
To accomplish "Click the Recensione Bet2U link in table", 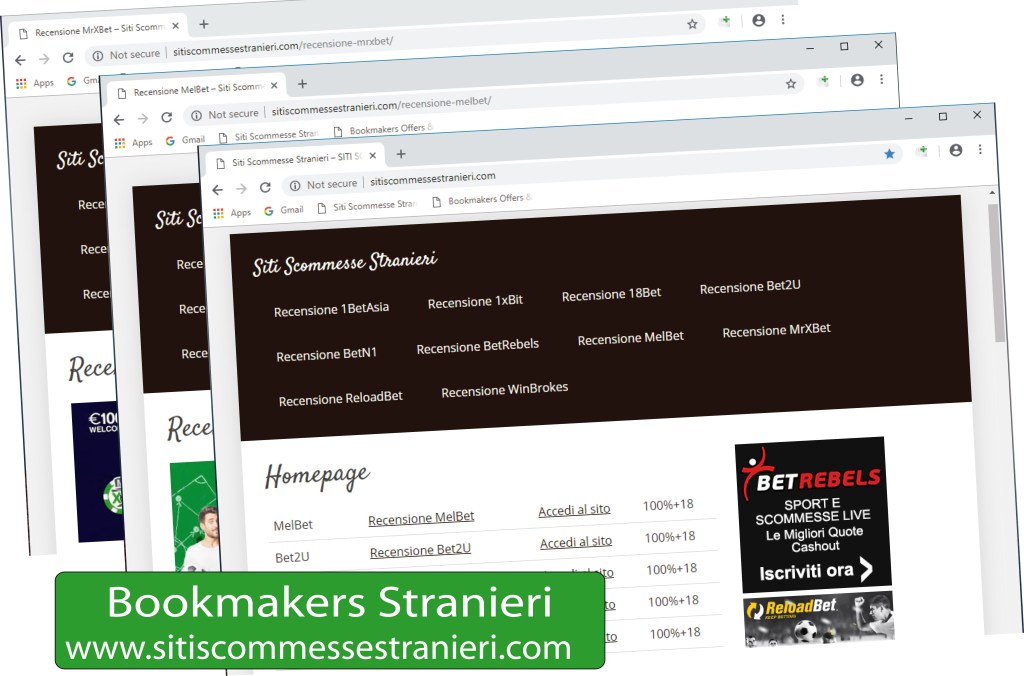I will (420, 550).
